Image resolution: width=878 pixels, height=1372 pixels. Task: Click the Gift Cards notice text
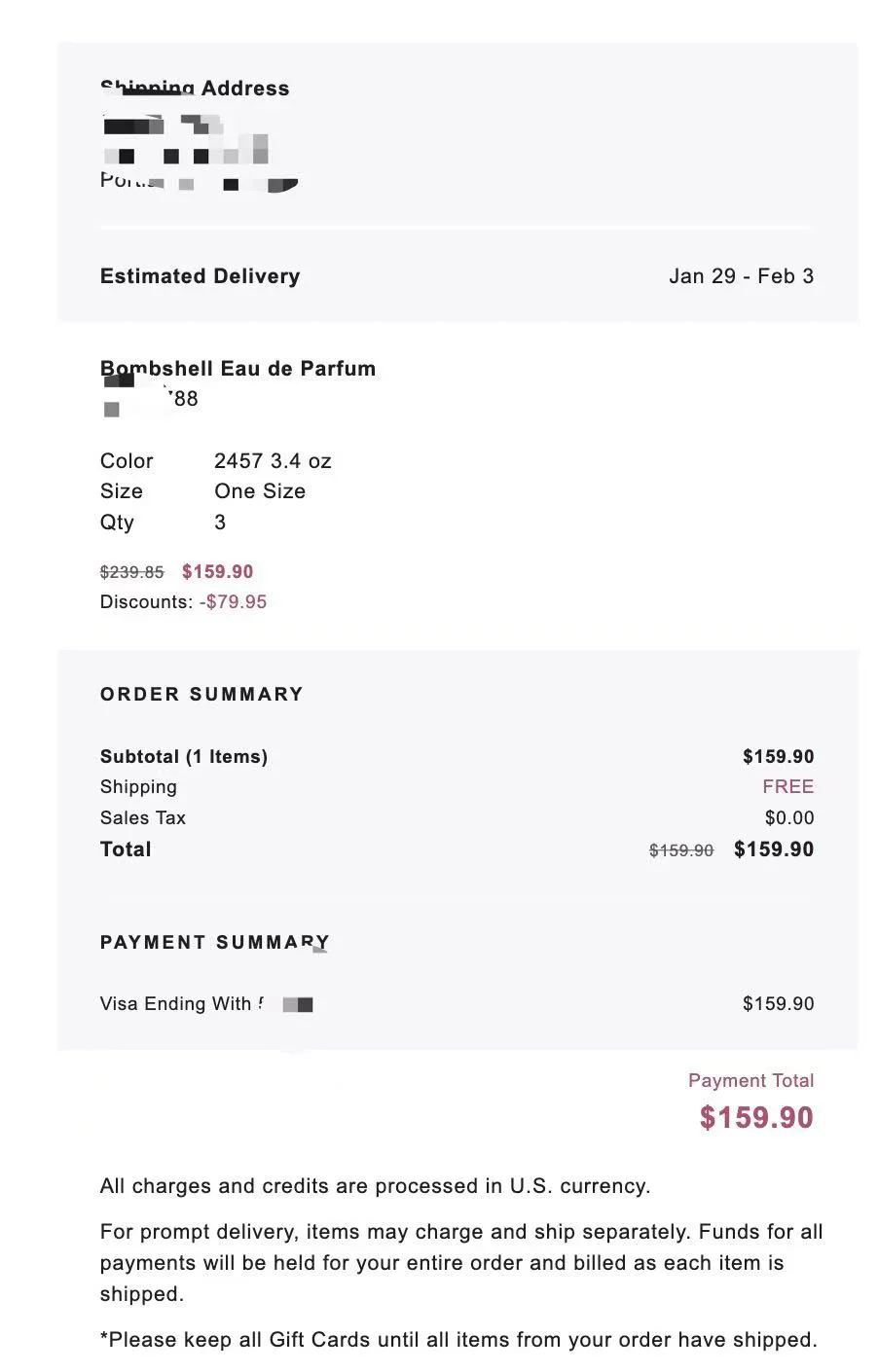[458, 1340]
